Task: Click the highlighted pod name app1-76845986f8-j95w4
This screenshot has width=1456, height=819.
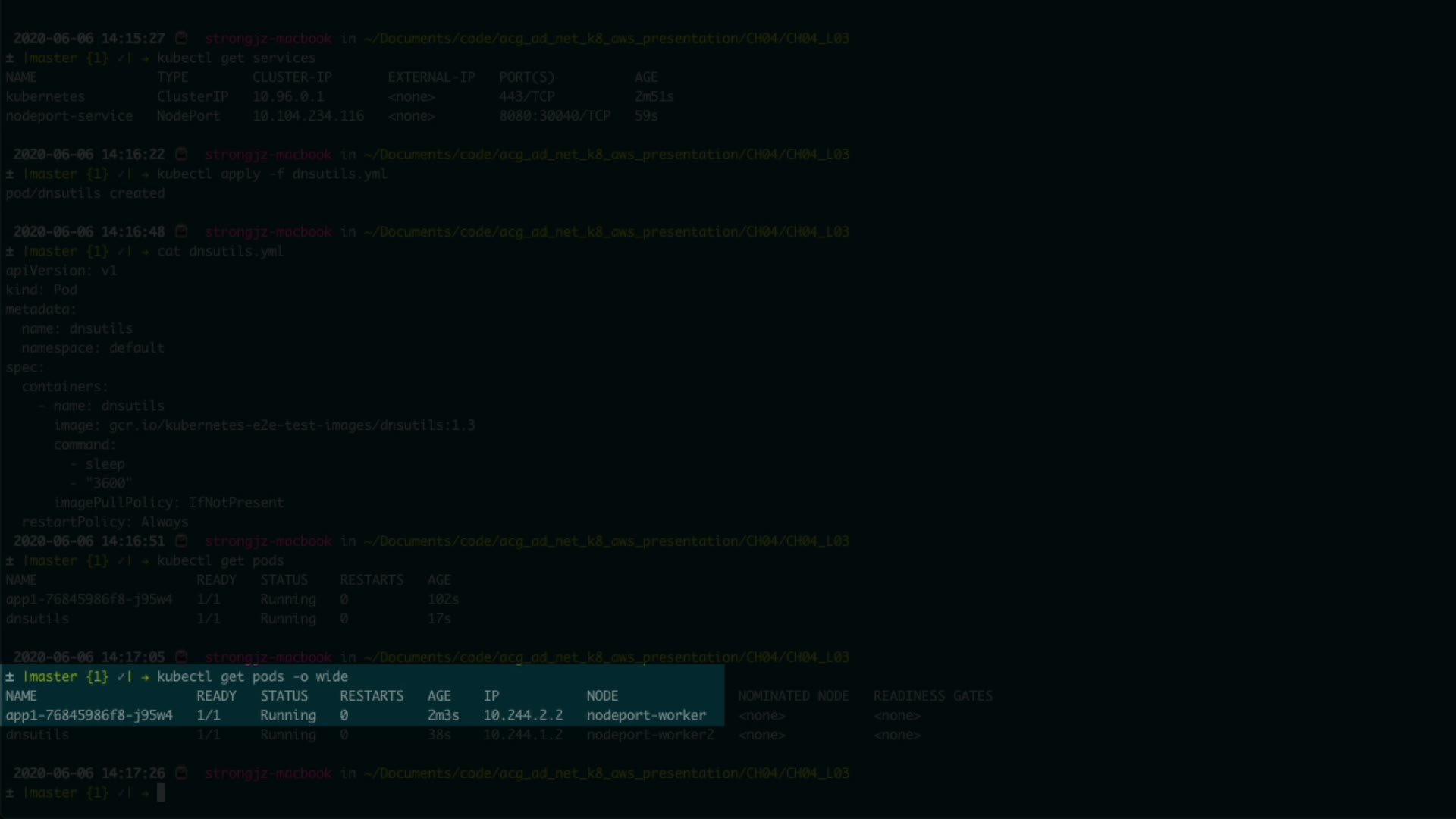Action: pos(89,716)
